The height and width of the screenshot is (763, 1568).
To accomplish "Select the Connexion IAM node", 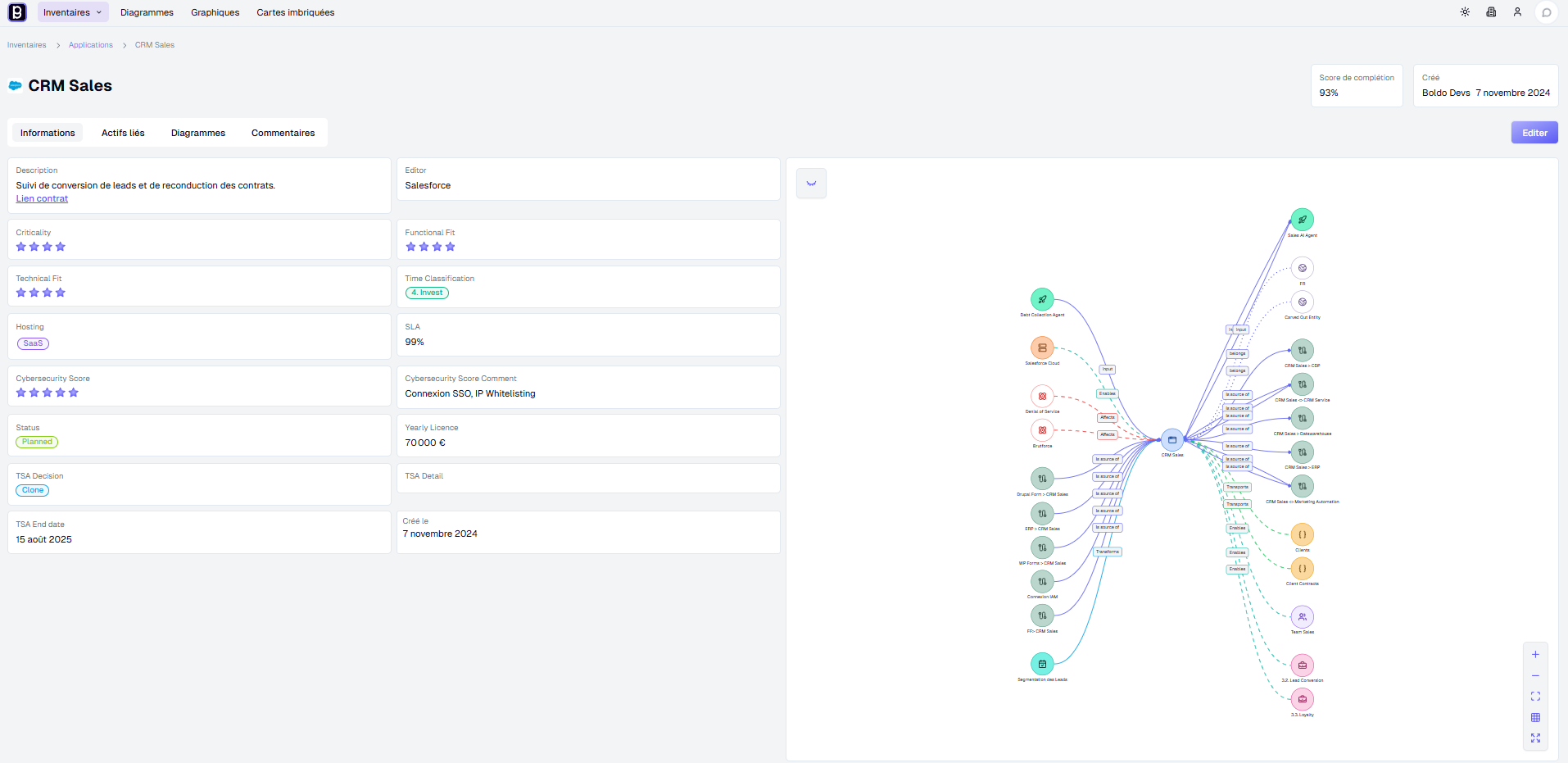I will pos(1042,581).
